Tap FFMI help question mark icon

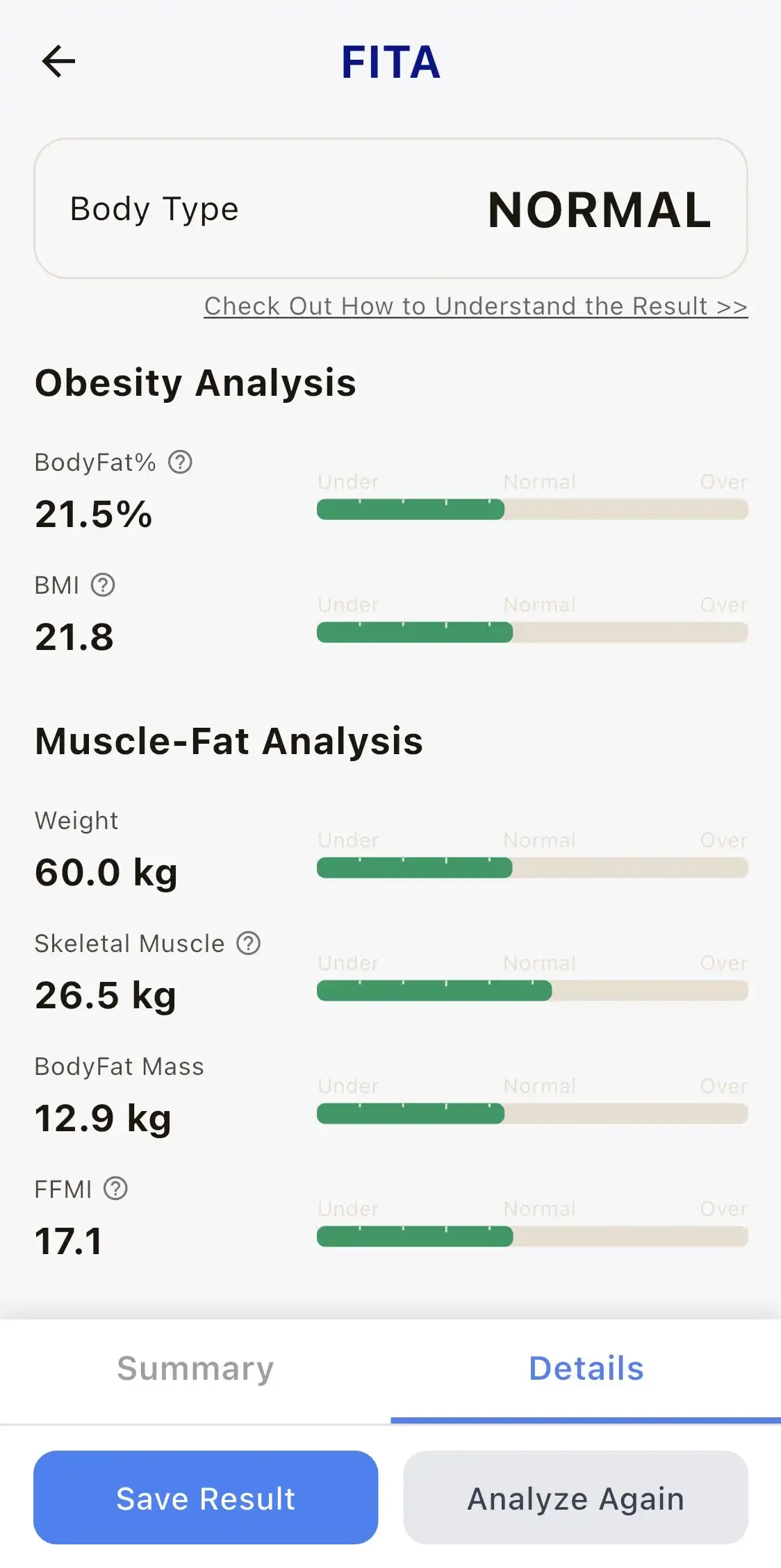(115, 1189)
